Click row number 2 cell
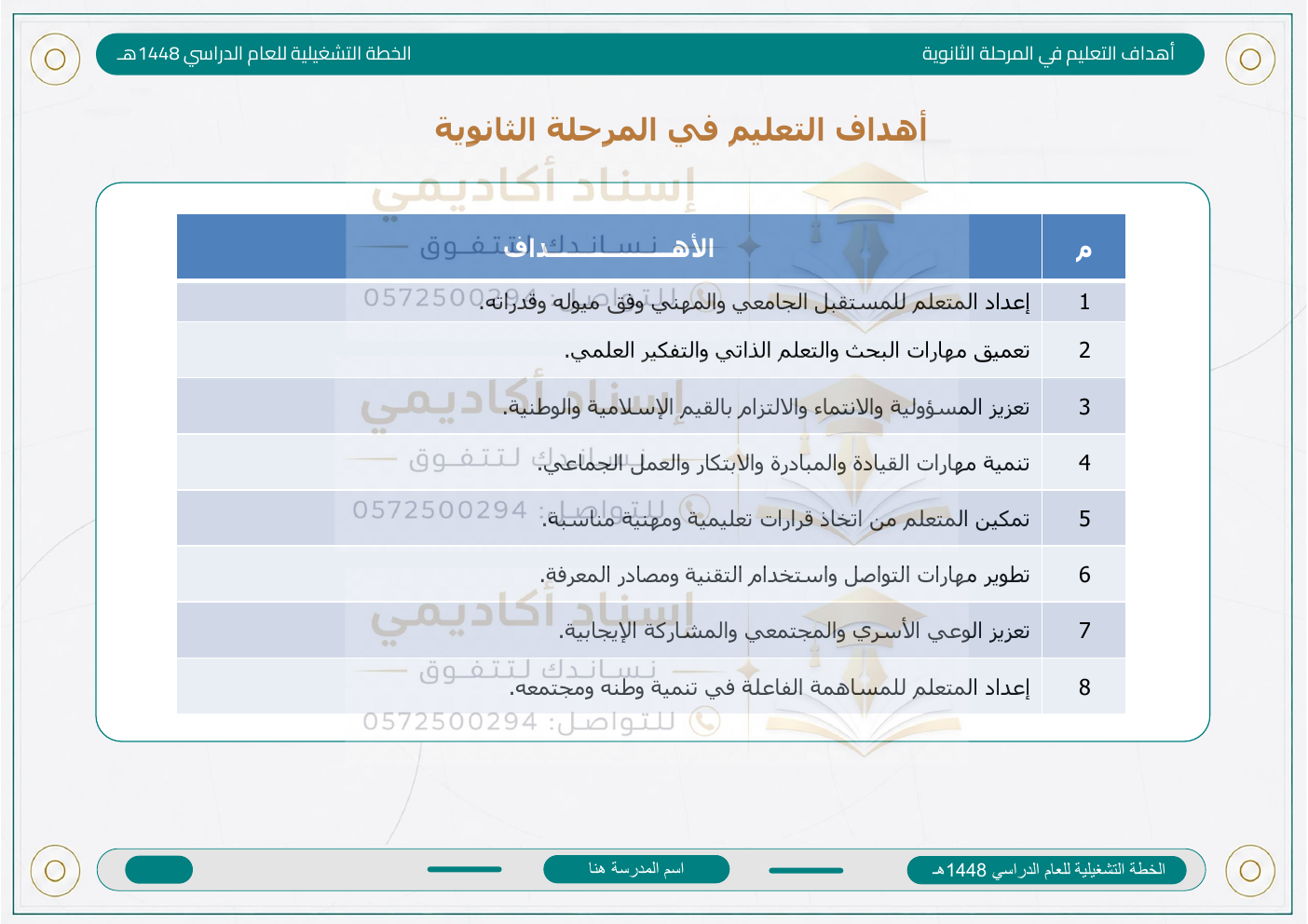The height and width of the screenshot is (924, 1308). coord(1083,350)
